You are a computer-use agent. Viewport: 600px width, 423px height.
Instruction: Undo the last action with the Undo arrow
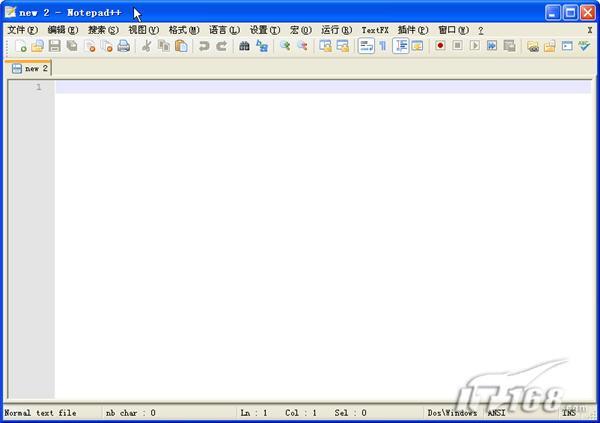tap(204, 46)
